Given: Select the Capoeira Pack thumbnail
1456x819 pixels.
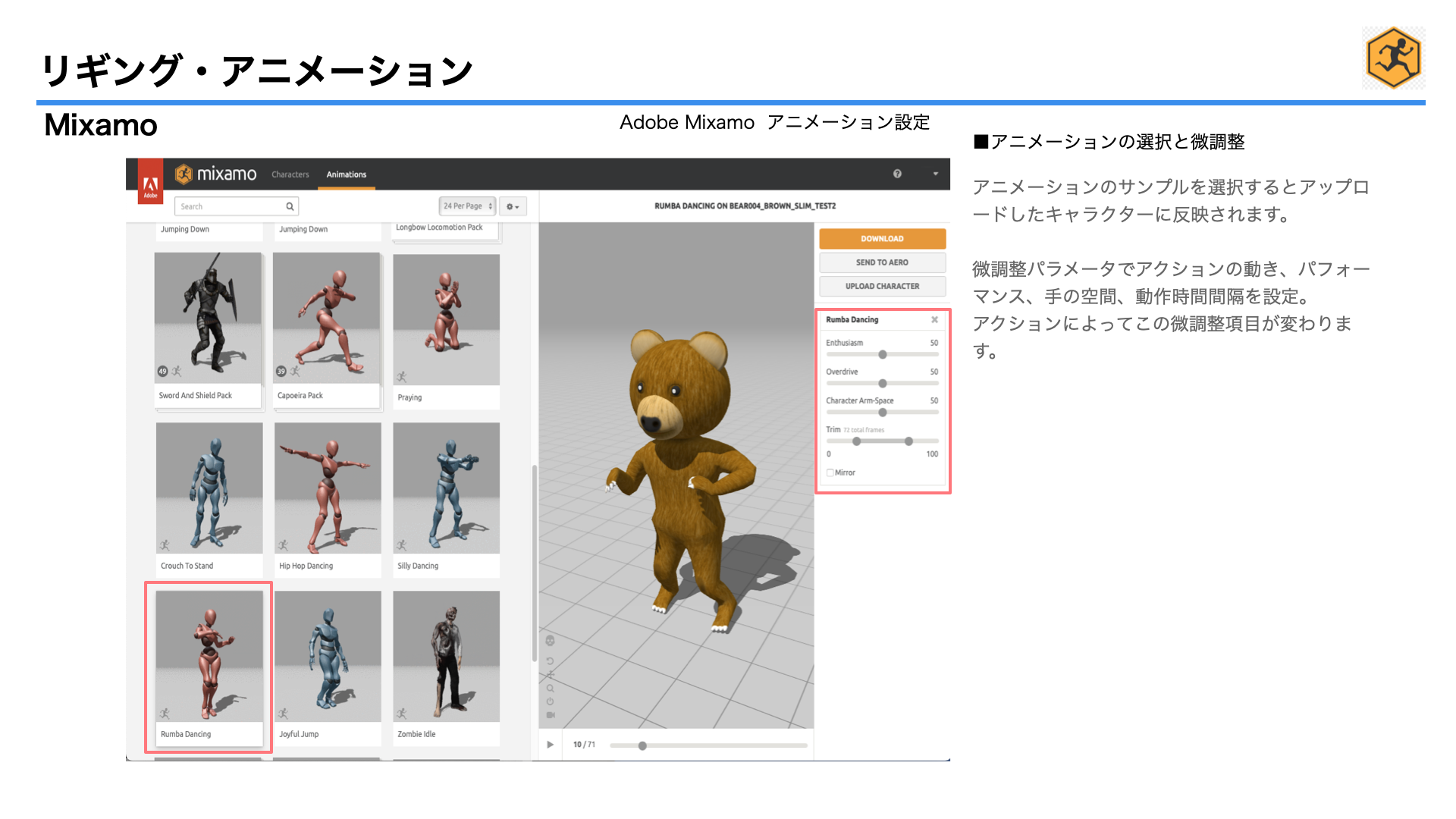Looking at the screenshot, I should (326, 318).
